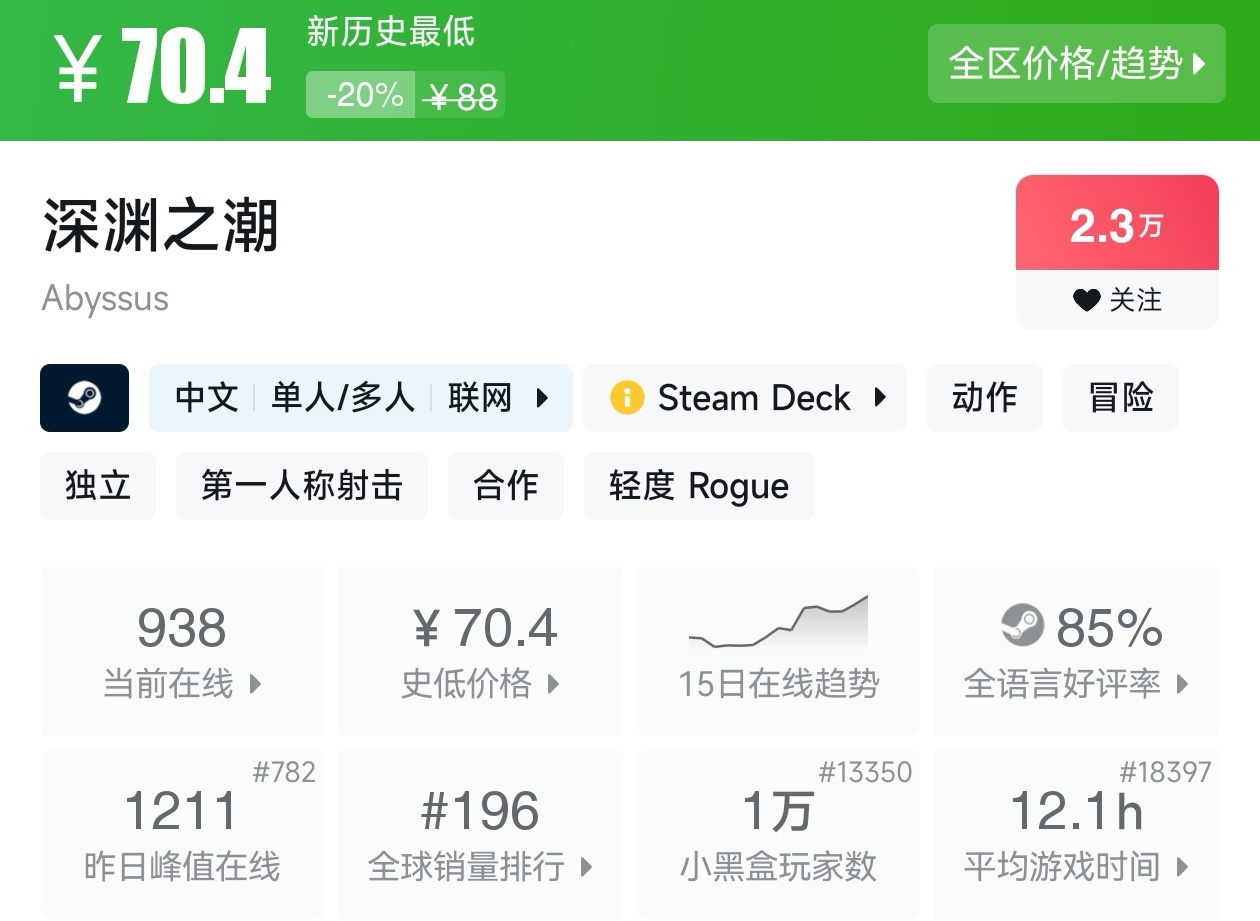Open current online players detail arrow
This screenshot has height=921, width=1260.
point(255,684)
